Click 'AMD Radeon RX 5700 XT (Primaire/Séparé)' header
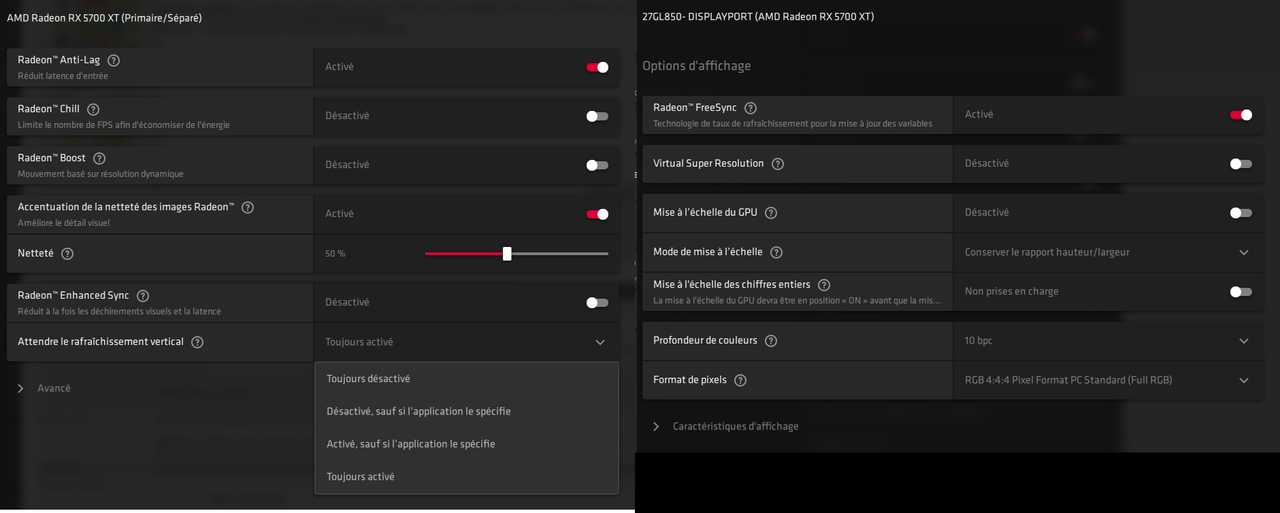This screenshot has height=513, width=1280. tap(105, 18)
